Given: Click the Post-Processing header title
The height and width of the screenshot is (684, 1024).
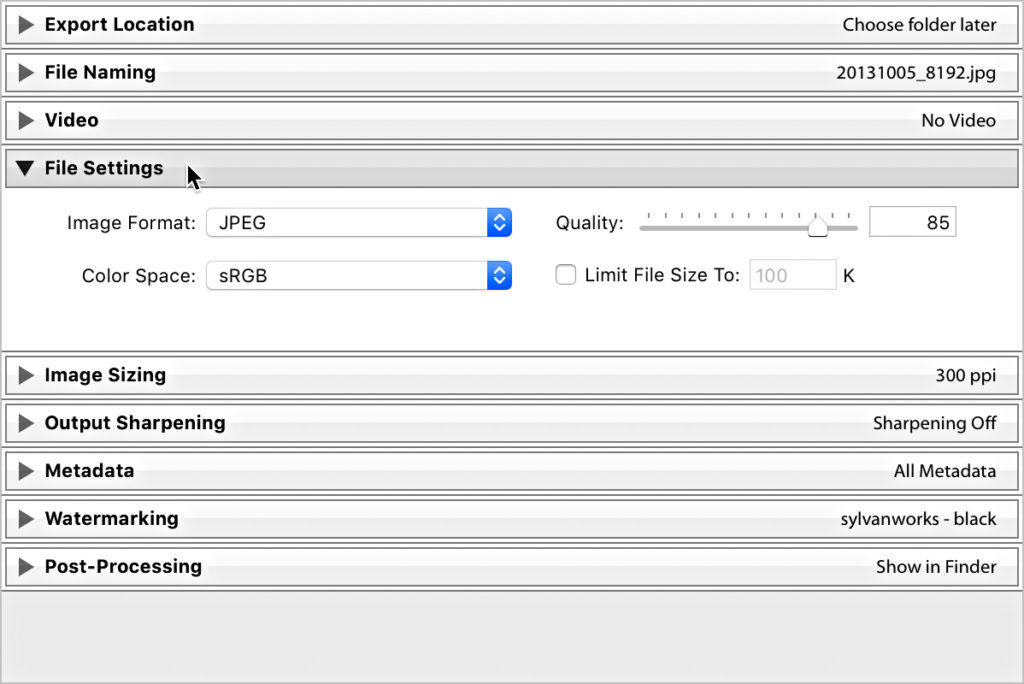Looking at the screenshot, I should pyautogui.click(x=123, y=566).
